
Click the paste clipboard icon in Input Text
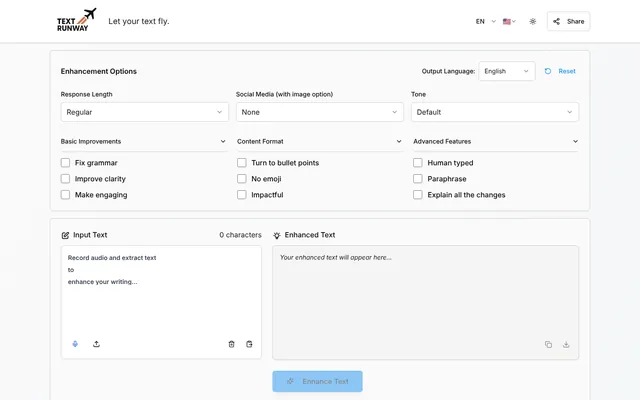249,344
